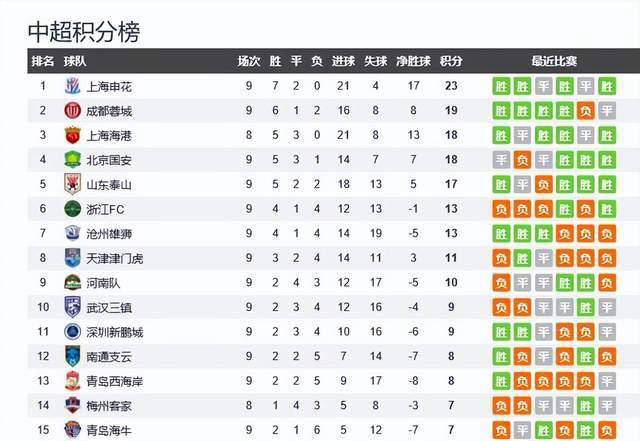Click the Chengdu Rongcheng team crest

pyautogui.click(x=73, y=111)
